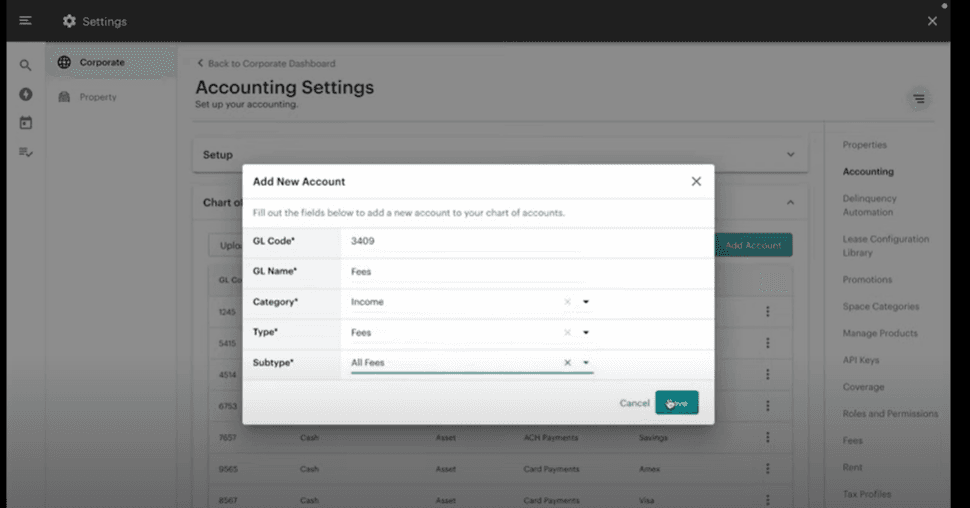Open the Category dropdown arrow
The height and width of the screenshot is (508, 970).
(x=586, y=302)
